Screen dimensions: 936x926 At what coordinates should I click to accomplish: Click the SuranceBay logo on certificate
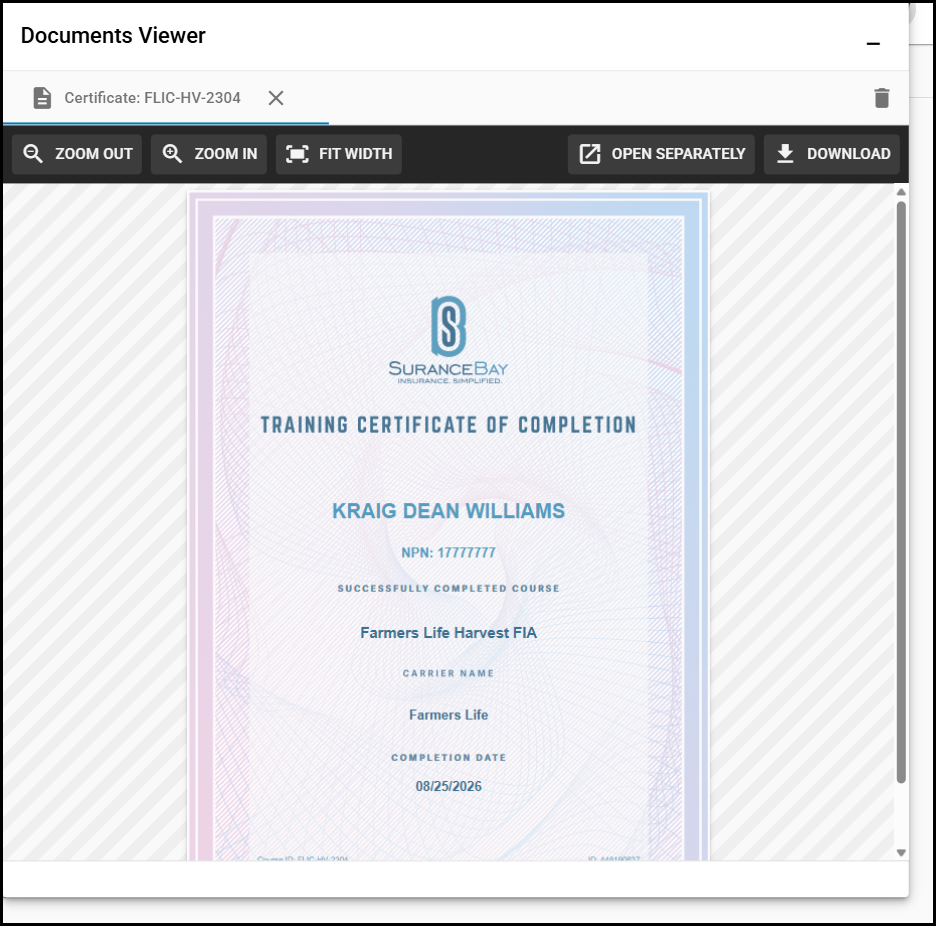[448, 340]
